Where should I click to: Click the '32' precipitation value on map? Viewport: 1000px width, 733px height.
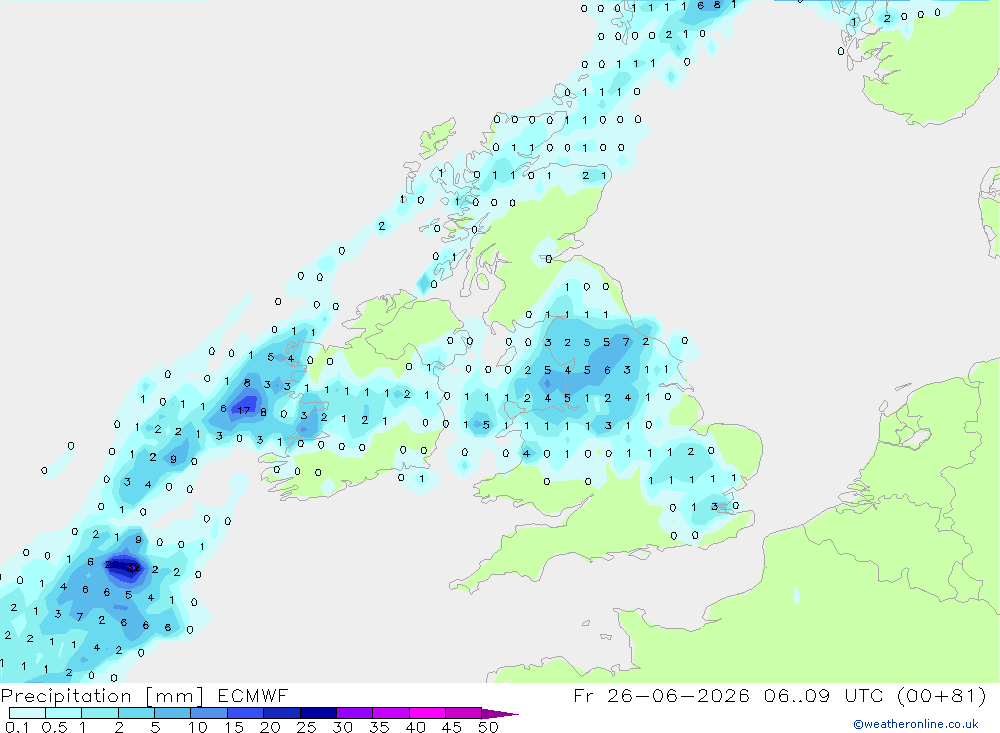[133, 567]
